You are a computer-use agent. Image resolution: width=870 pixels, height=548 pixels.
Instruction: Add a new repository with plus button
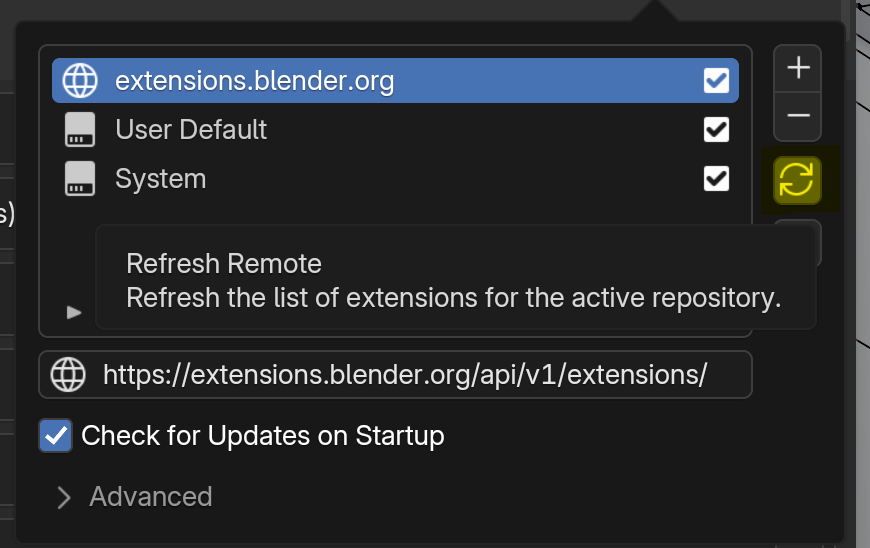pos(797,68)
